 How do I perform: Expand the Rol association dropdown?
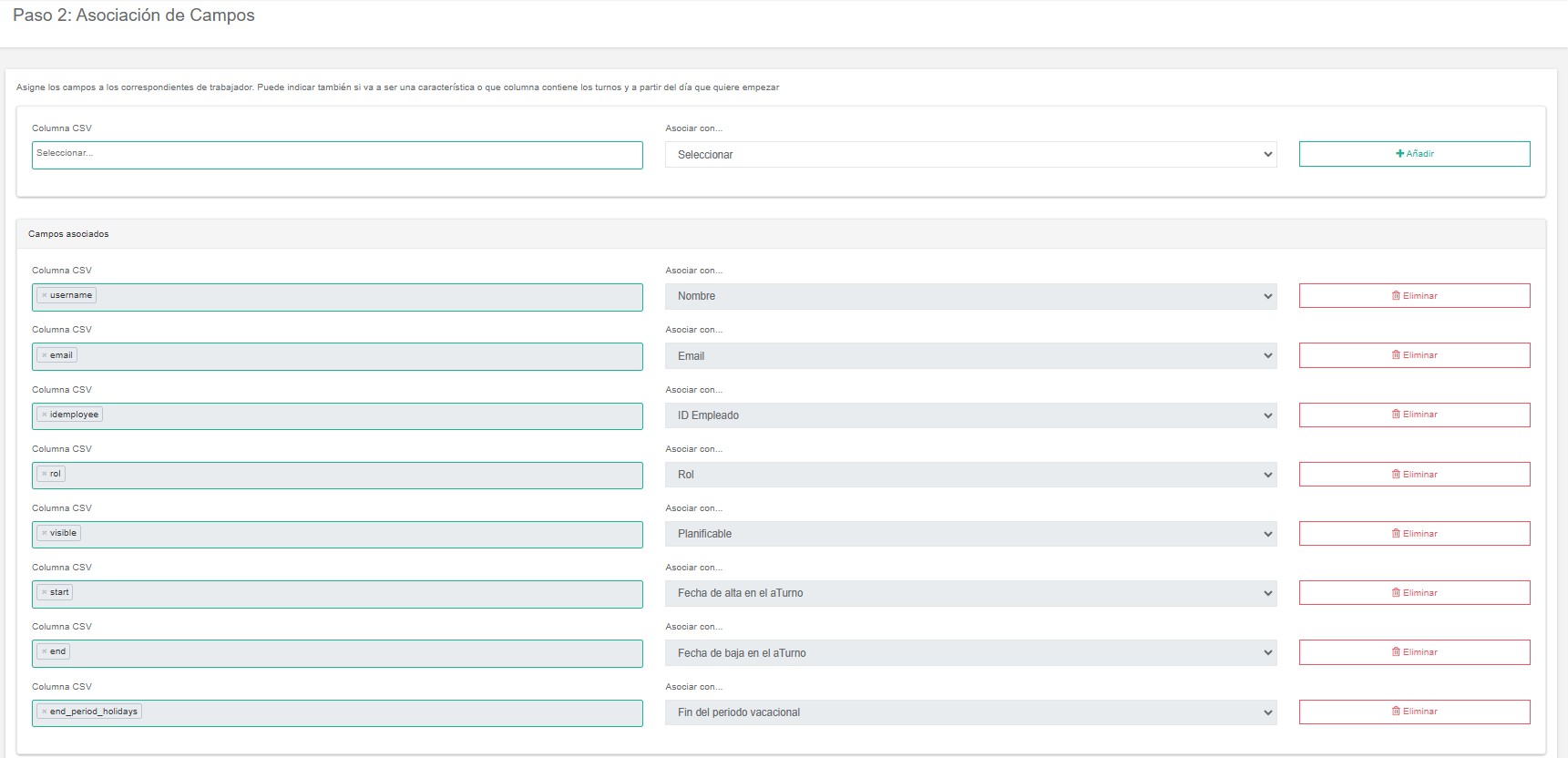[970, 475]
